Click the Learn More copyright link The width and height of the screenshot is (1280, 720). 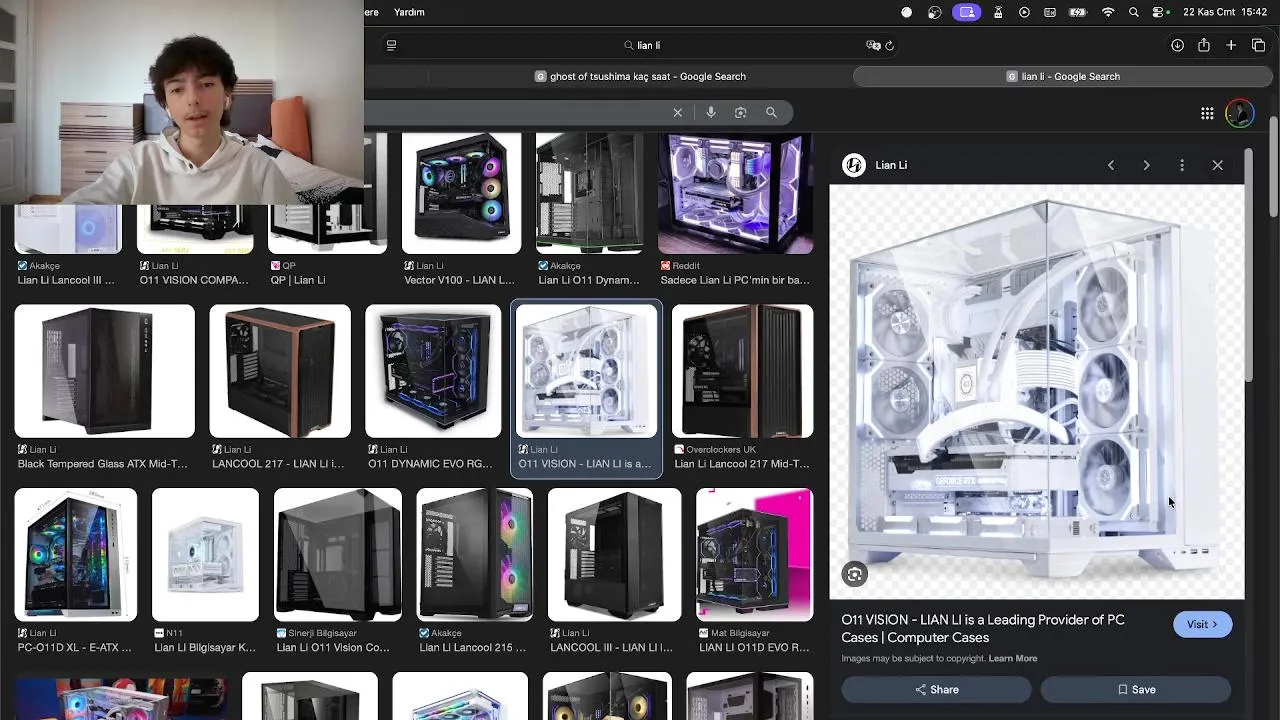click(1013, 658)
